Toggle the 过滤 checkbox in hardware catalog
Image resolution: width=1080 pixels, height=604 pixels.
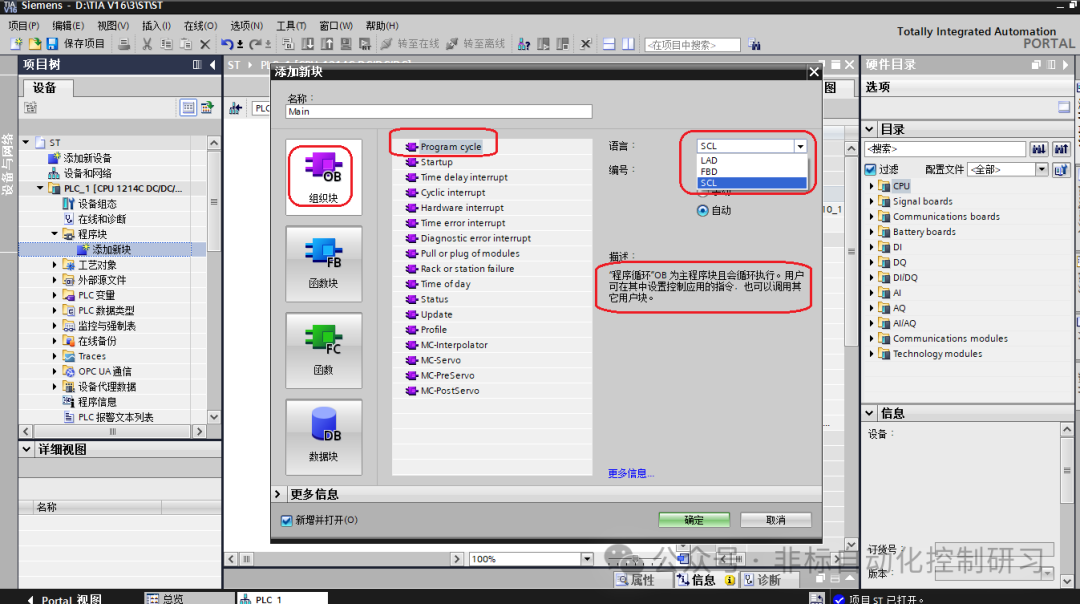tap(870, 168)
